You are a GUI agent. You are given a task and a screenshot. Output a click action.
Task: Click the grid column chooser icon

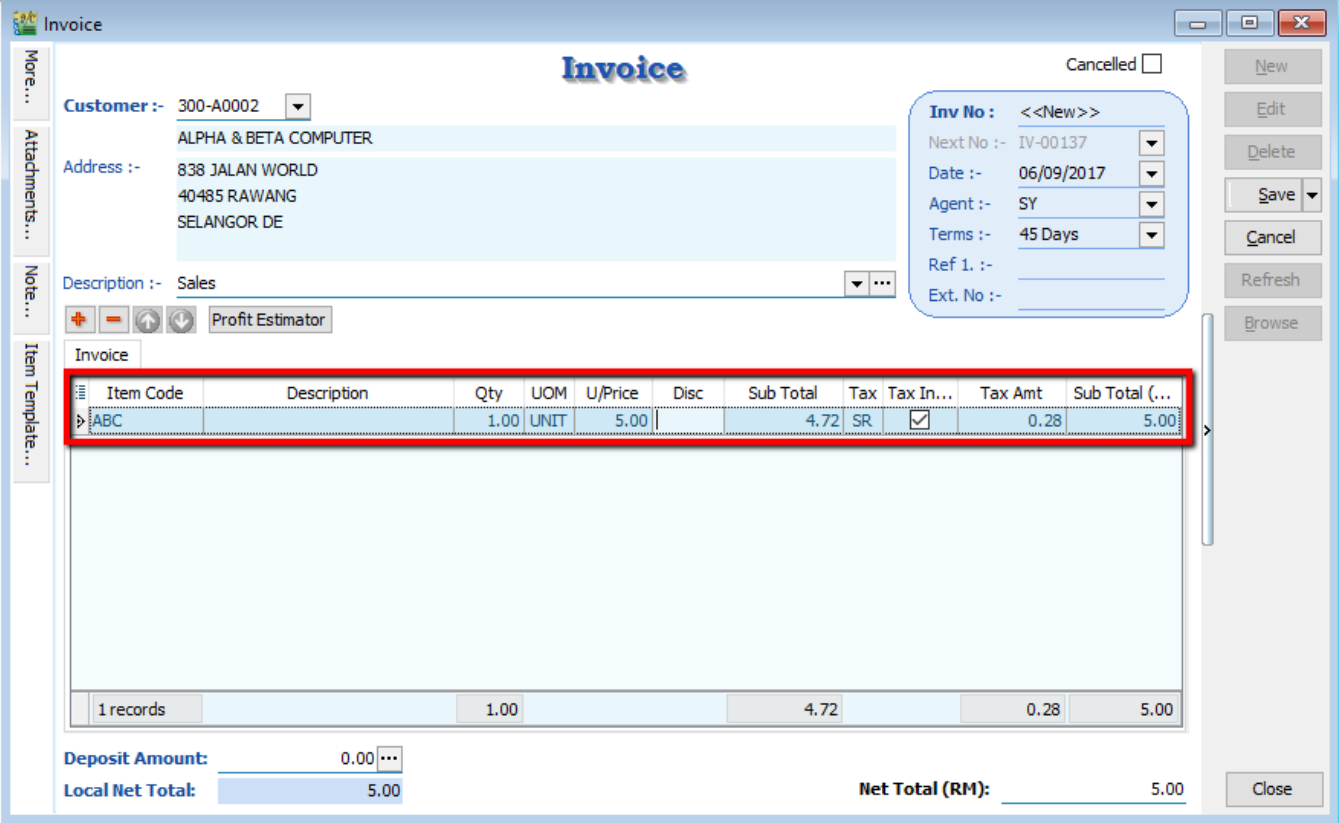click(x=81, y=393)
